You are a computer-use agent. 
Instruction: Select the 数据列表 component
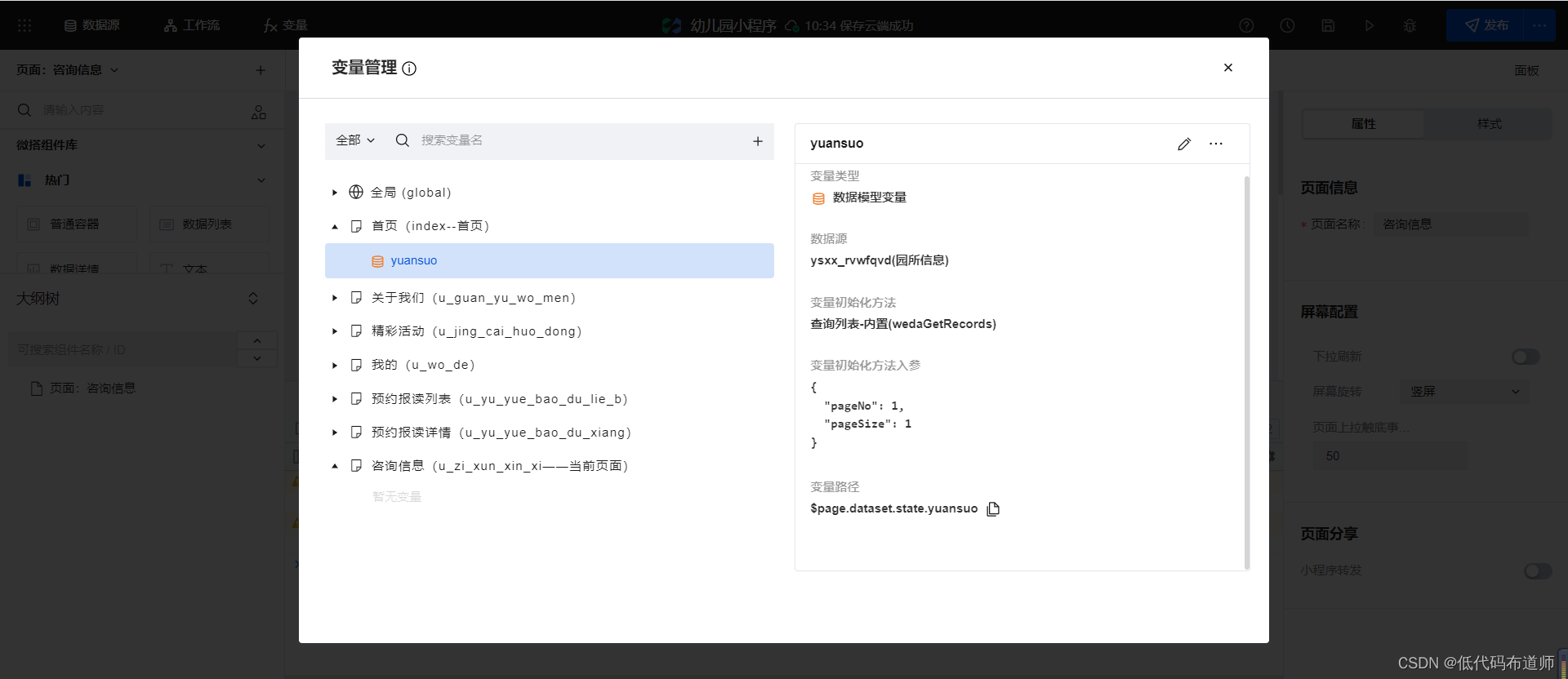tap(209, 224)
